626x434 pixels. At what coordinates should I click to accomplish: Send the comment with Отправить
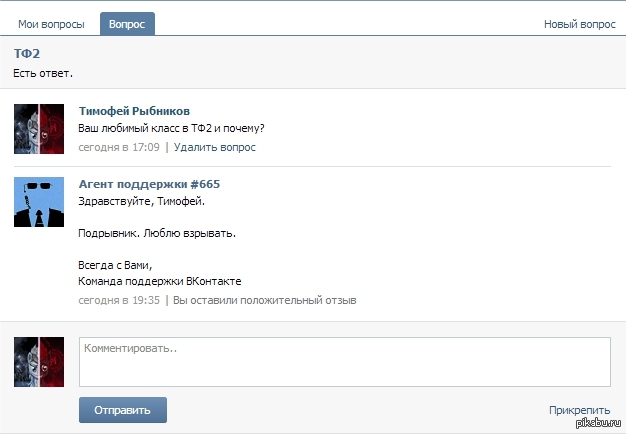[x=123, y=410]
